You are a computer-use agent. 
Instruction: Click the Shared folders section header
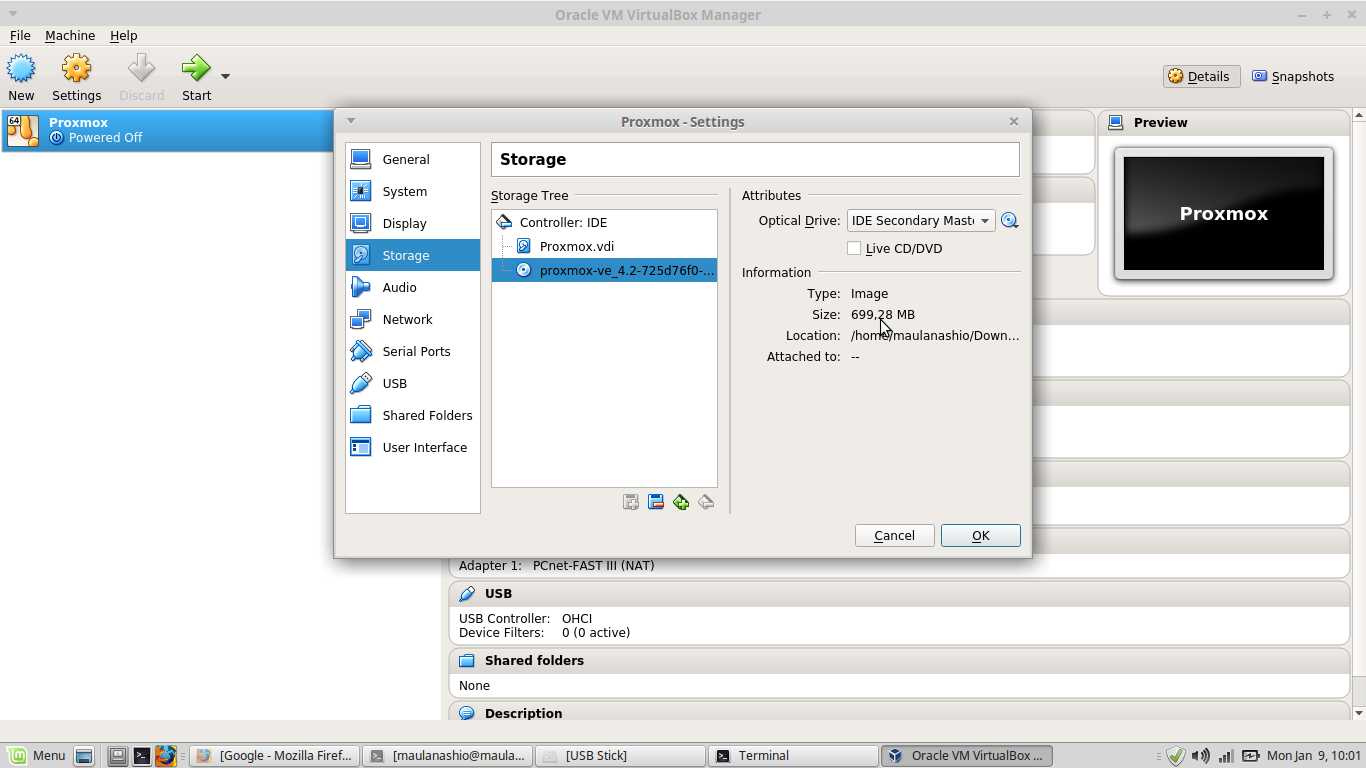tap(899, 660)
